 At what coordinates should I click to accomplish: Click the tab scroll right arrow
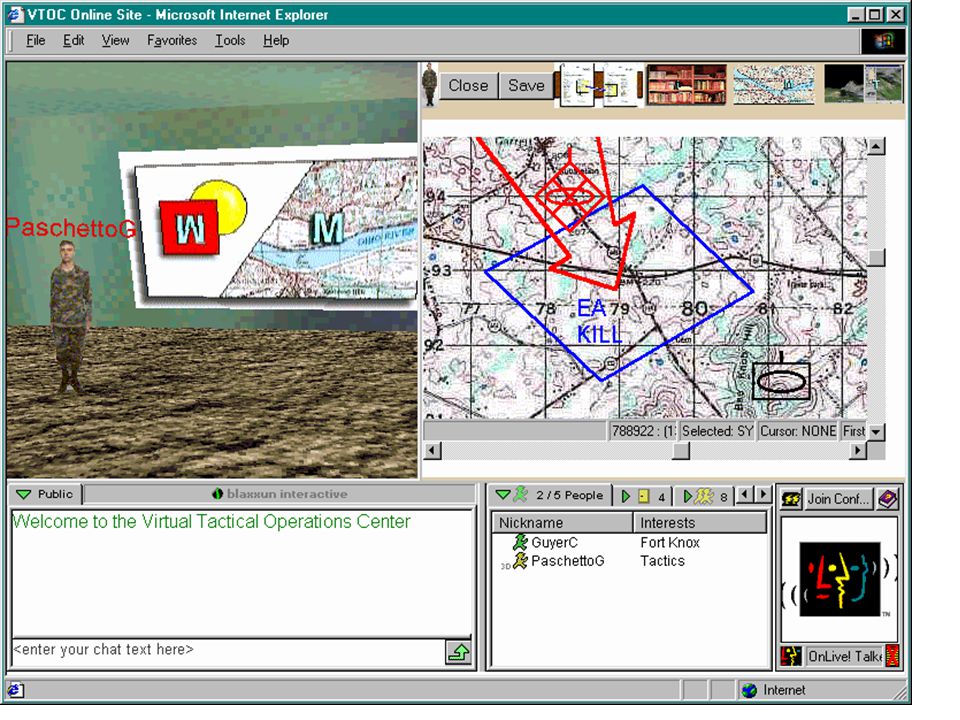763,493
